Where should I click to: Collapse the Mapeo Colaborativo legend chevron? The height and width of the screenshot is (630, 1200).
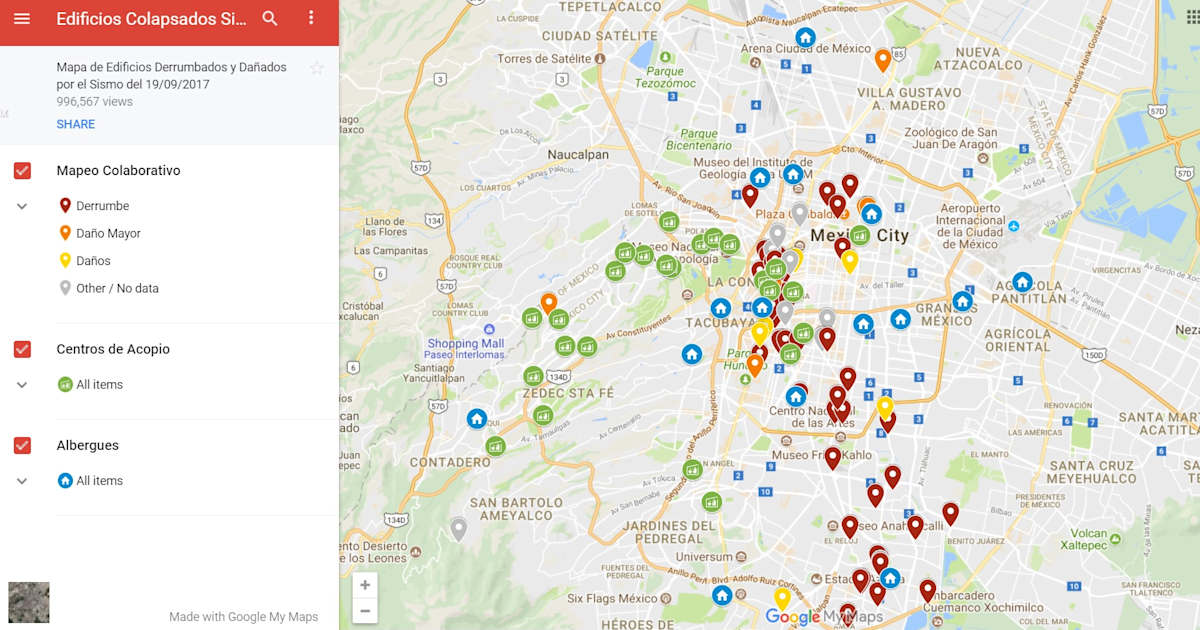22,206
